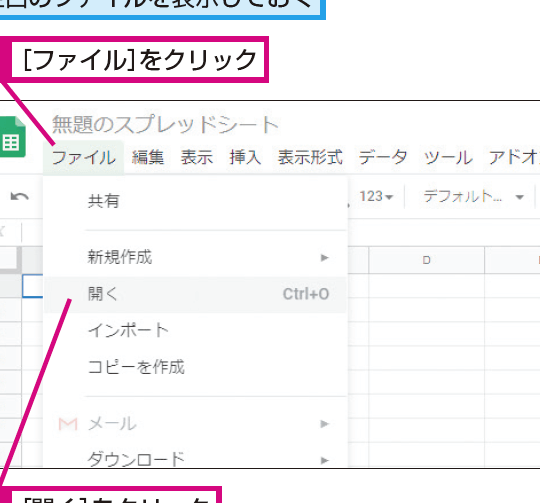The width and height of the screenshot is (540, 503).
Task: Open the 挿入 menu
Action: coord(245,158)
